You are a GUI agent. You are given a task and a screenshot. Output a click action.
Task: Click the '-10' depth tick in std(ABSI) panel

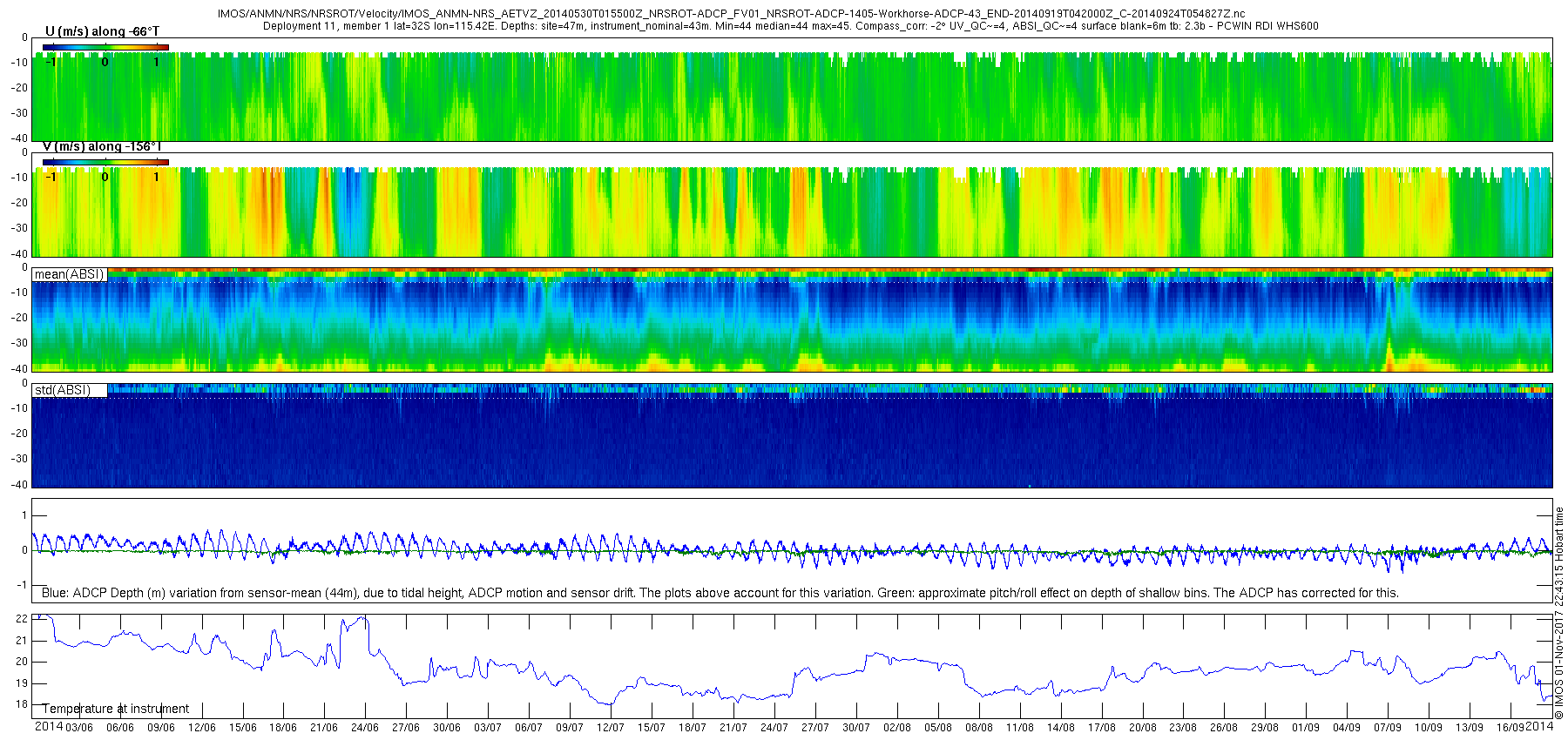[x=19, y=408]
